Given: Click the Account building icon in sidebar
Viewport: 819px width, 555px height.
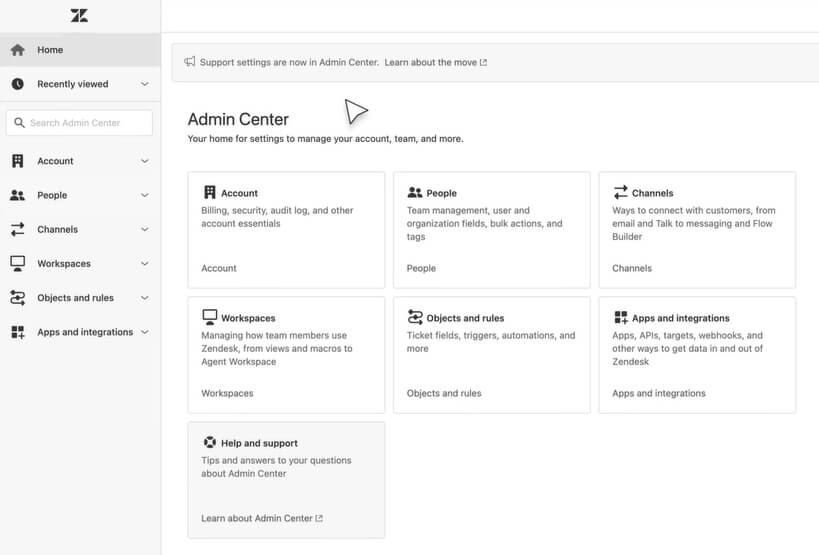Looking at the screenshot, I should pos(17,161).
